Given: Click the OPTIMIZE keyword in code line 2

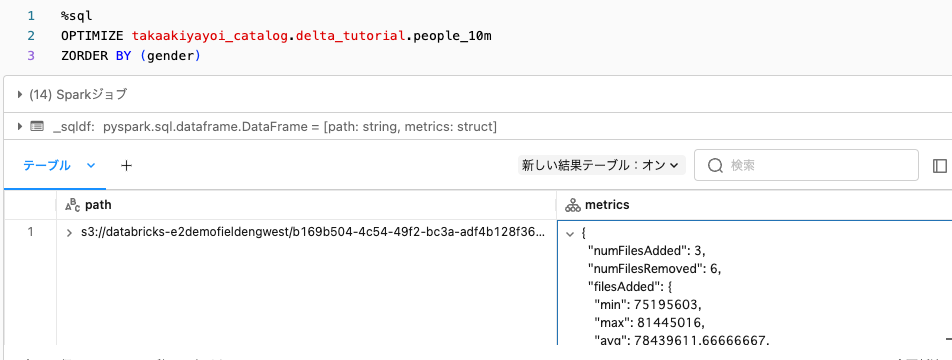Looking at the screenshot, I should tap(92, 36).
